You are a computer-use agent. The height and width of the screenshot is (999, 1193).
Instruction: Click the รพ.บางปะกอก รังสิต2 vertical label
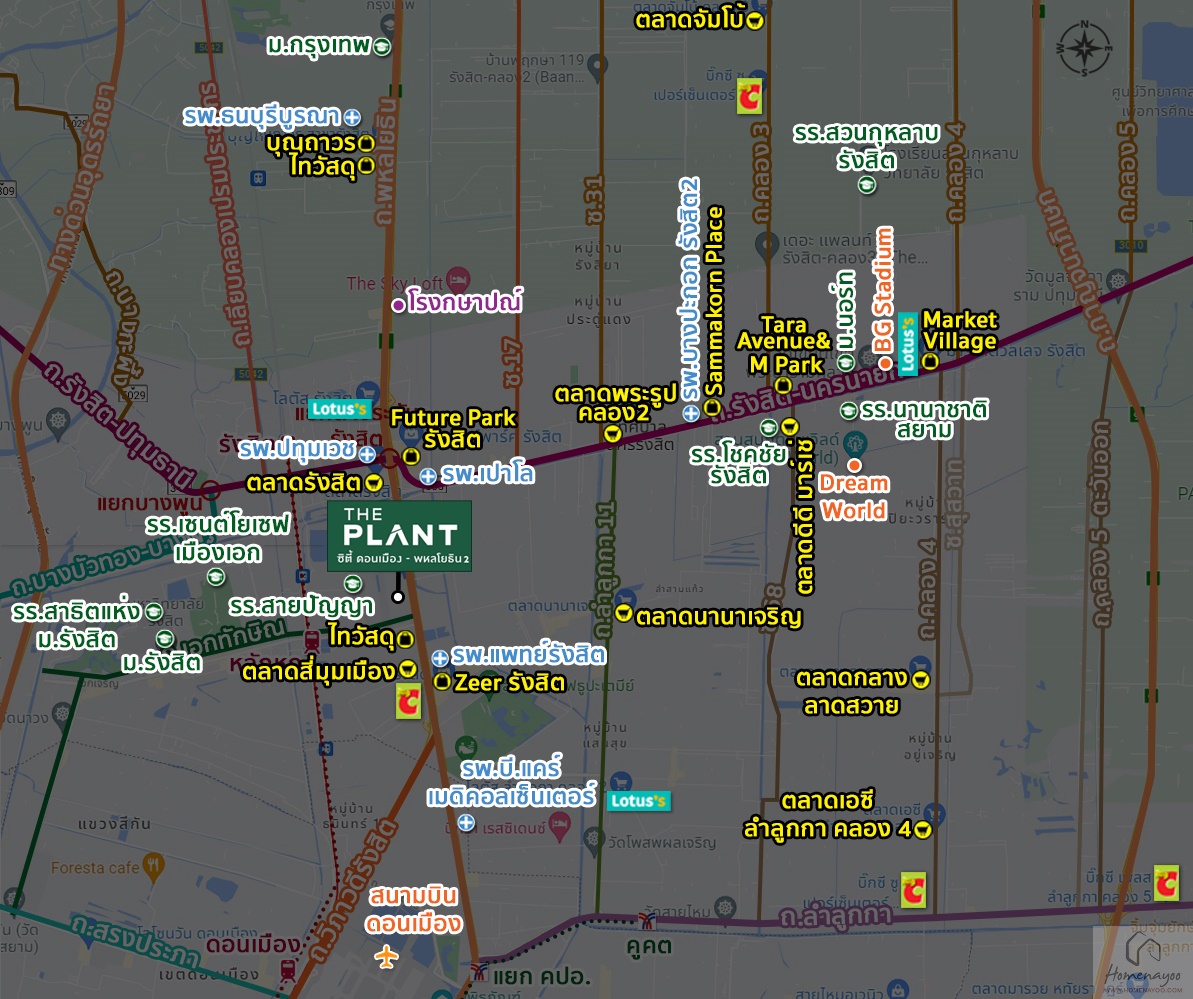click(689, 289)
